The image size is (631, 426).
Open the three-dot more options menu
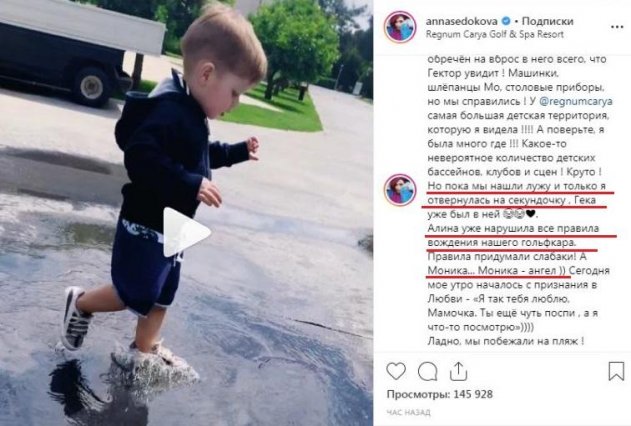[617, 27]
